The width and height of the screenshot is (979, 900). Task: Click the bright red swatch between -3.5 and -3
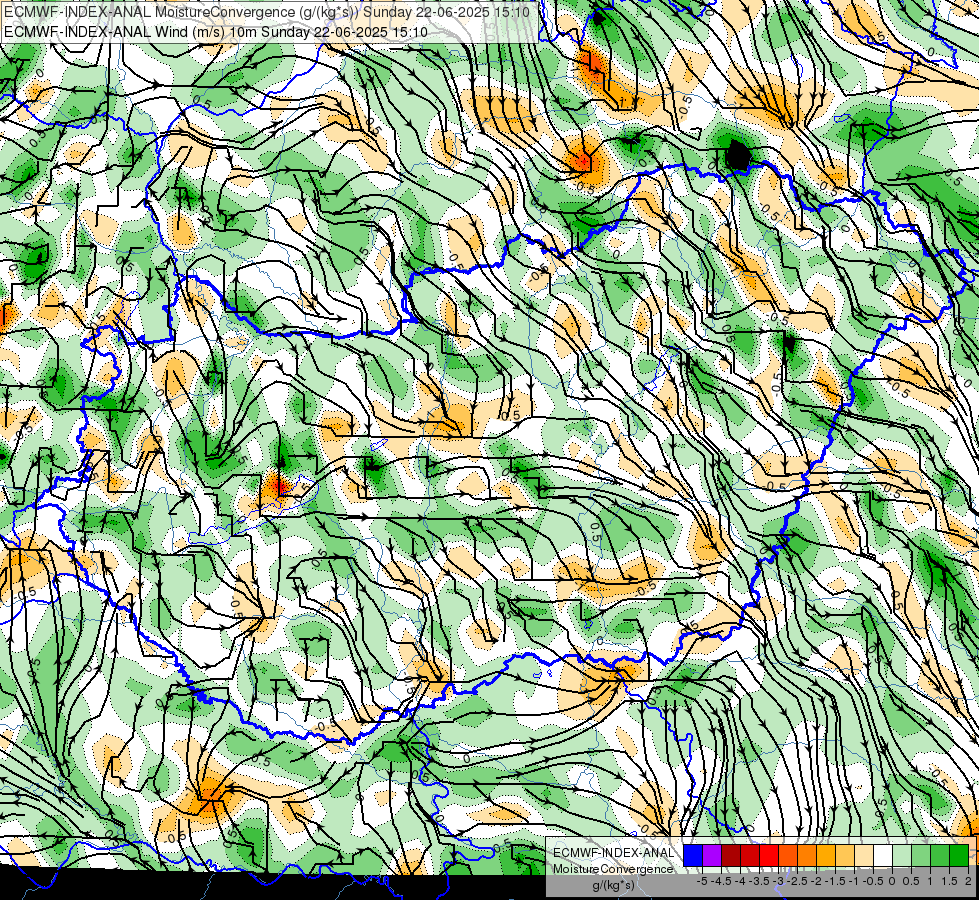pos(769,855)
